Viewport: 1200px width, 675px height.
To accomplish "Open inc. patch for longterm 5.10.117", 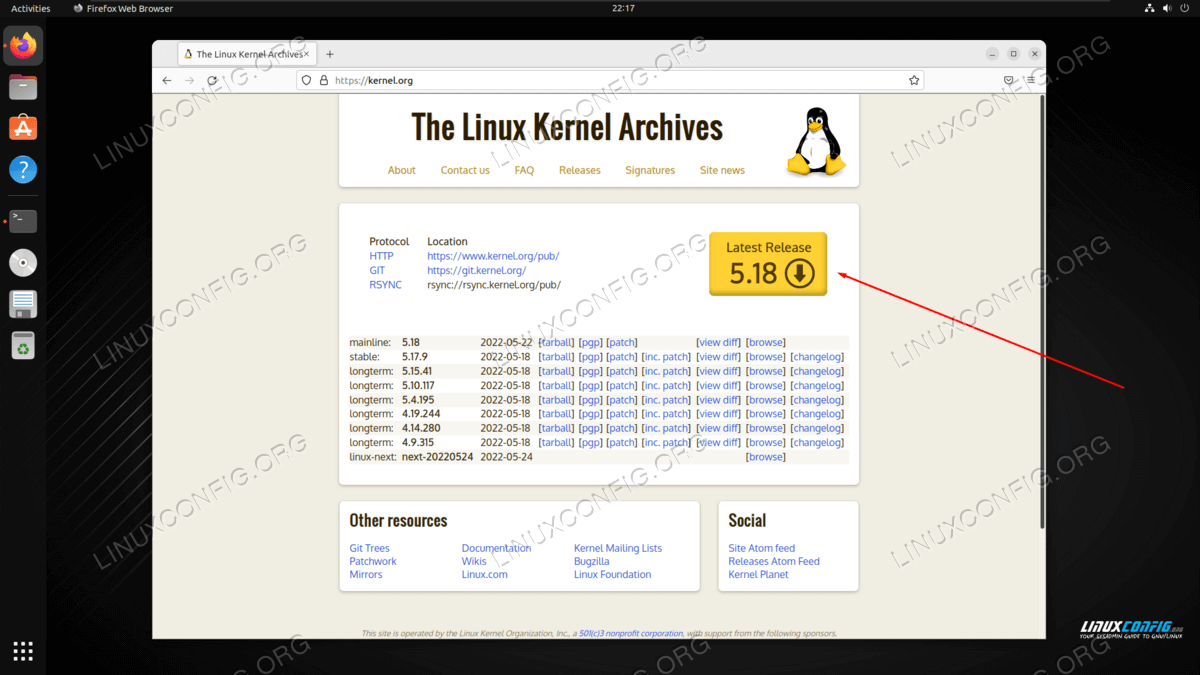I will pyautogui.click(x=666, y=385).
